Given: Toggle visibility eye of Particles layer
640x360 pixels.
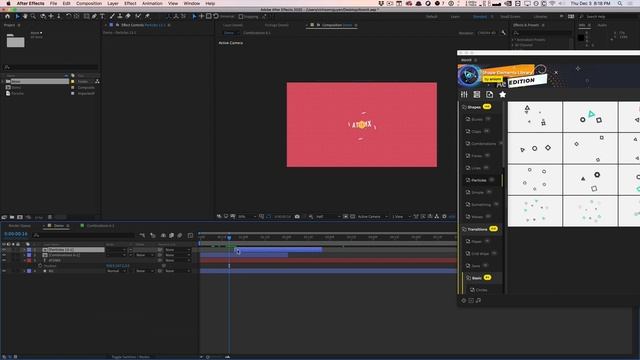Looking at the screenshot, I should click(4, 249).
